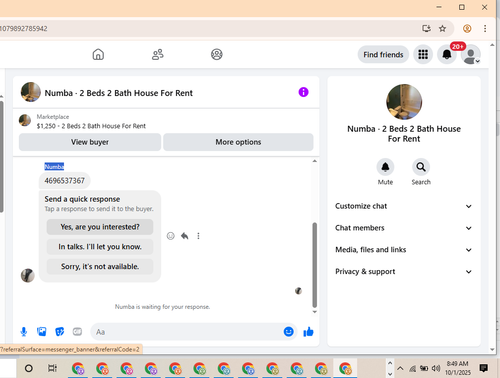Viewport: 500px width, 378px height.
Task: Choose a sticker from sticker icon
Action: tap(60, 332)
